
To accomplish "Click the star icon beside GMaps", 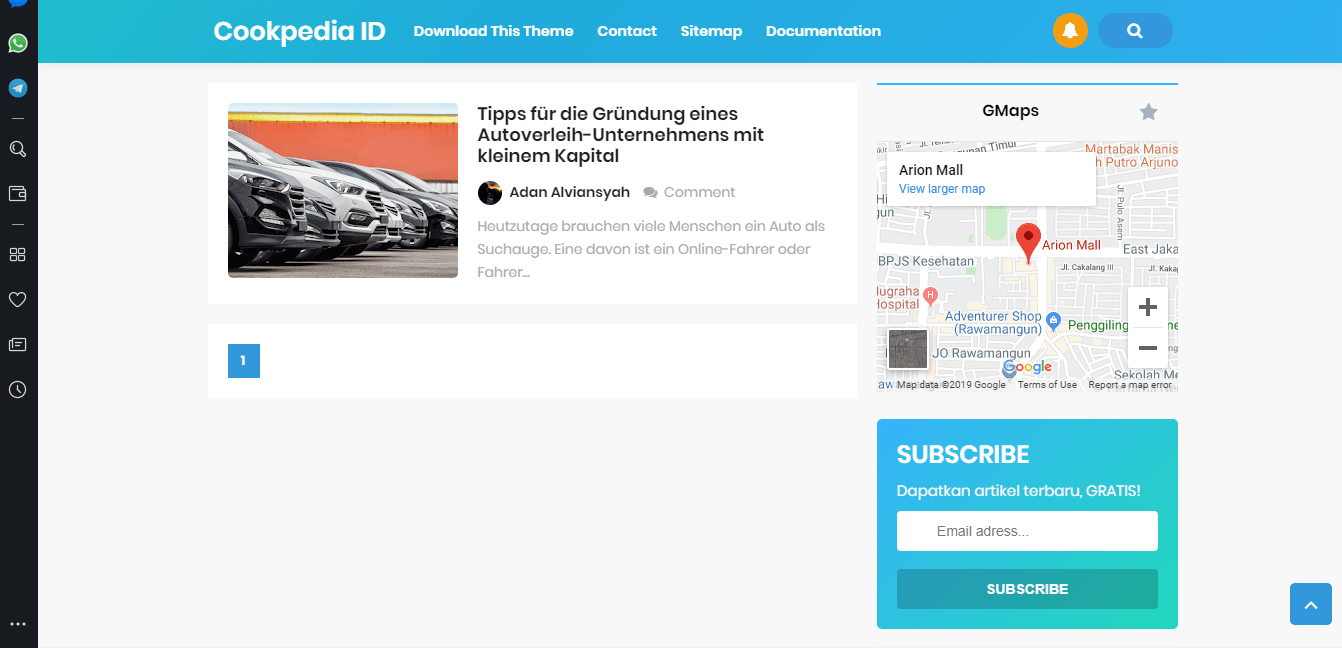I will coord(1148,112).
